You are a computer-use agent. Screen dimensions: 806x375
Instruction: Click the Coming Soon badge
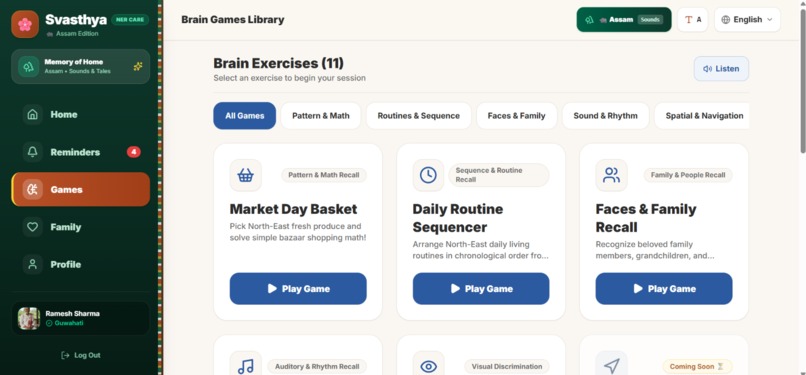tap(698, 367)
